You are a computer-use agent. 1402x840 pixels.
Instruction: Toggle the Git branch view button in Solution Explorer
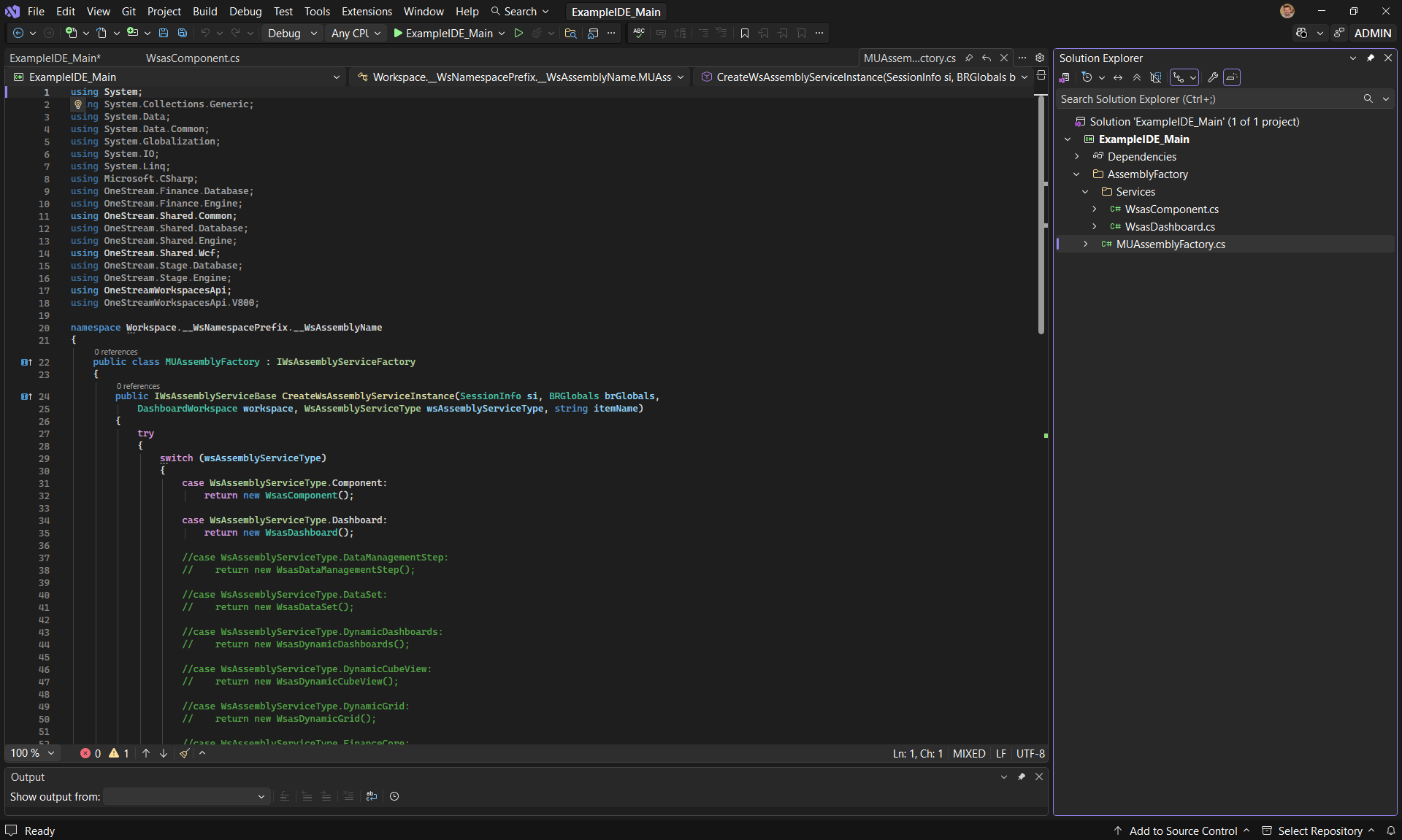[1184, 77]
